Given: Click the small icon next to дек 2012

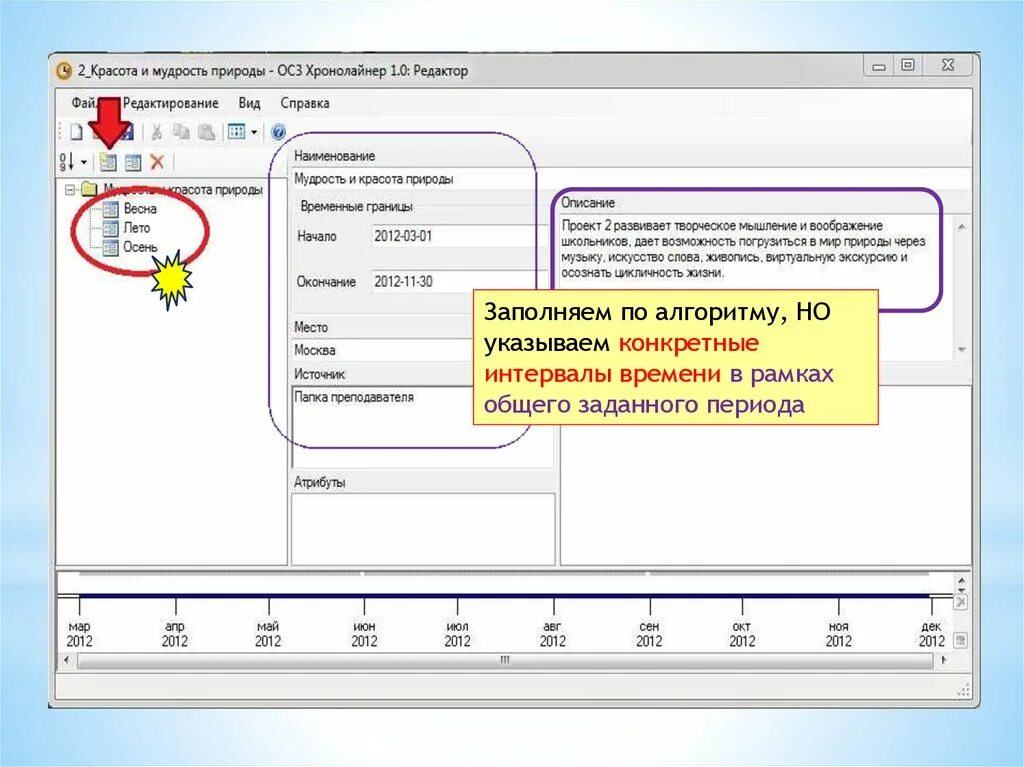Looking at the screenshot, I should pos(961,640).
